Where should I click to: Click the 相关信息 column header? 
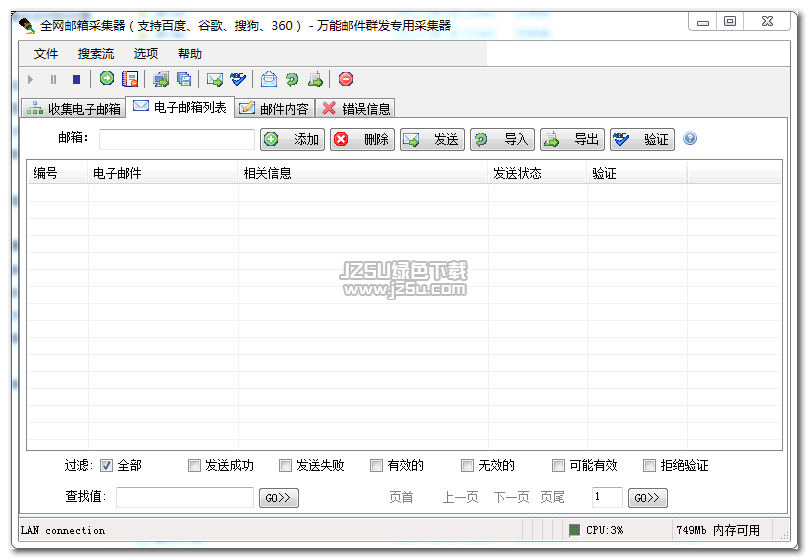[x=363, y=173]
